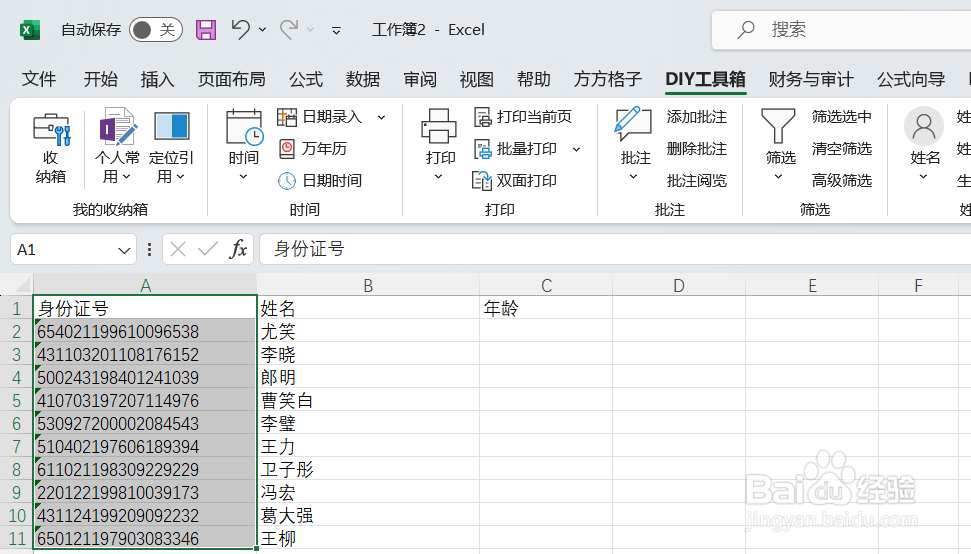The width and height of the screenshot is (971, 554).
Task: Open the redo history dropdown
Action: (x=311, y=30)
